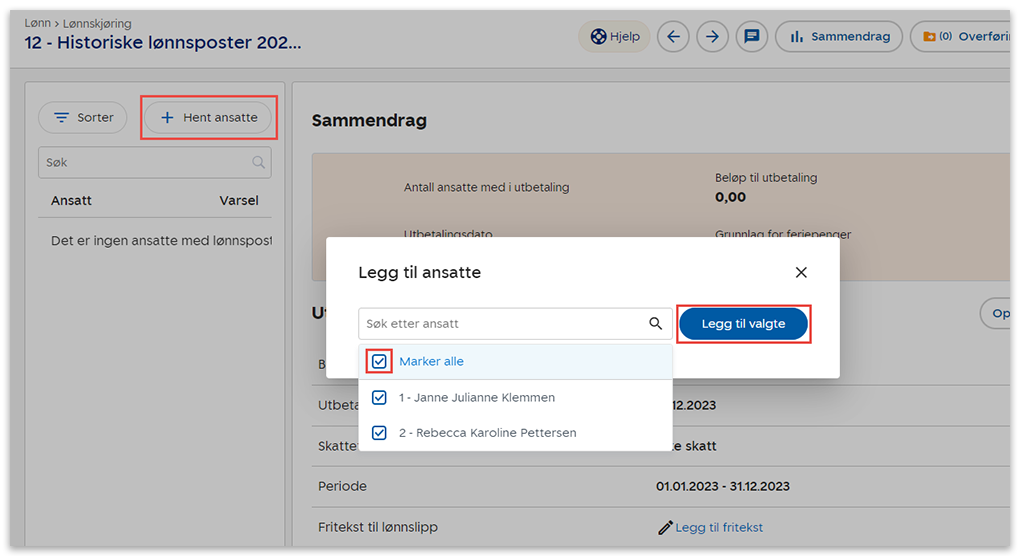Go back with the left arrow icon
This screenshot has height=556, width=1020.
[x=674, y=37]
